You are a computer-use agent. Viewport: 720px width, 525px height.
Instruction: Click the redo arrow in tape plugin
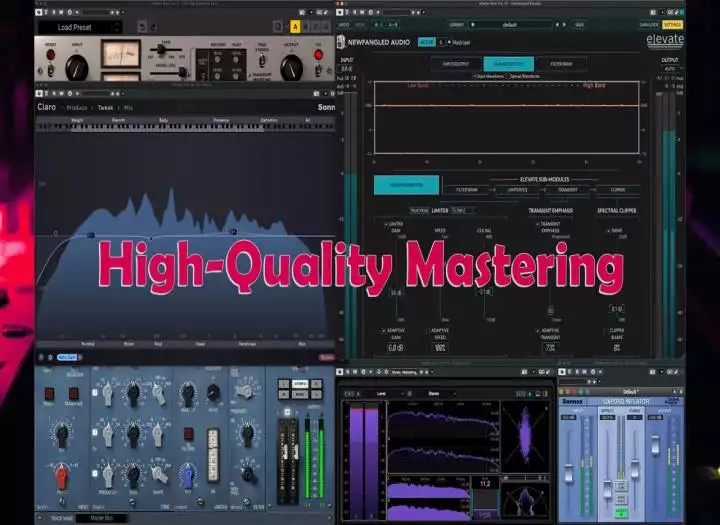154,27
